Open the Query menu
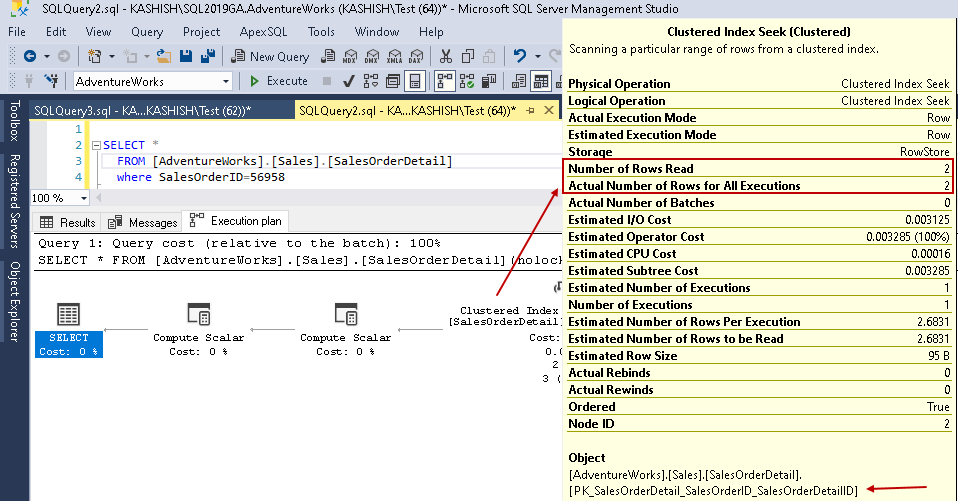The width and height of the screenshot is (958, 501). click(147, 32)
